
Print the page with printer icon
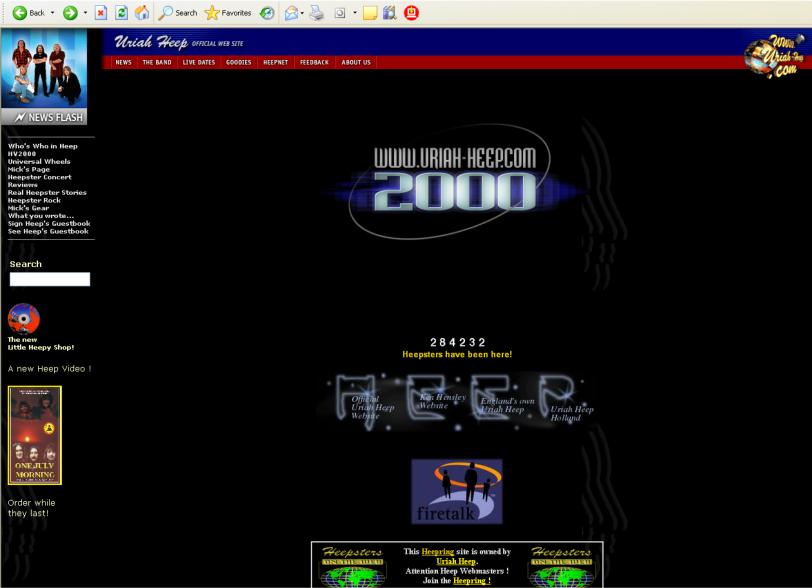(316, 12)
